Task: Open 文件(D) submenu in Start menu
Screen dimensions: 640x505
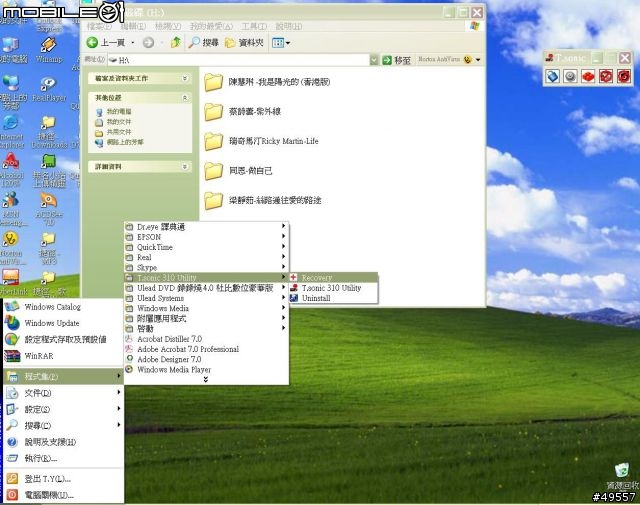Action: (63, 393)
